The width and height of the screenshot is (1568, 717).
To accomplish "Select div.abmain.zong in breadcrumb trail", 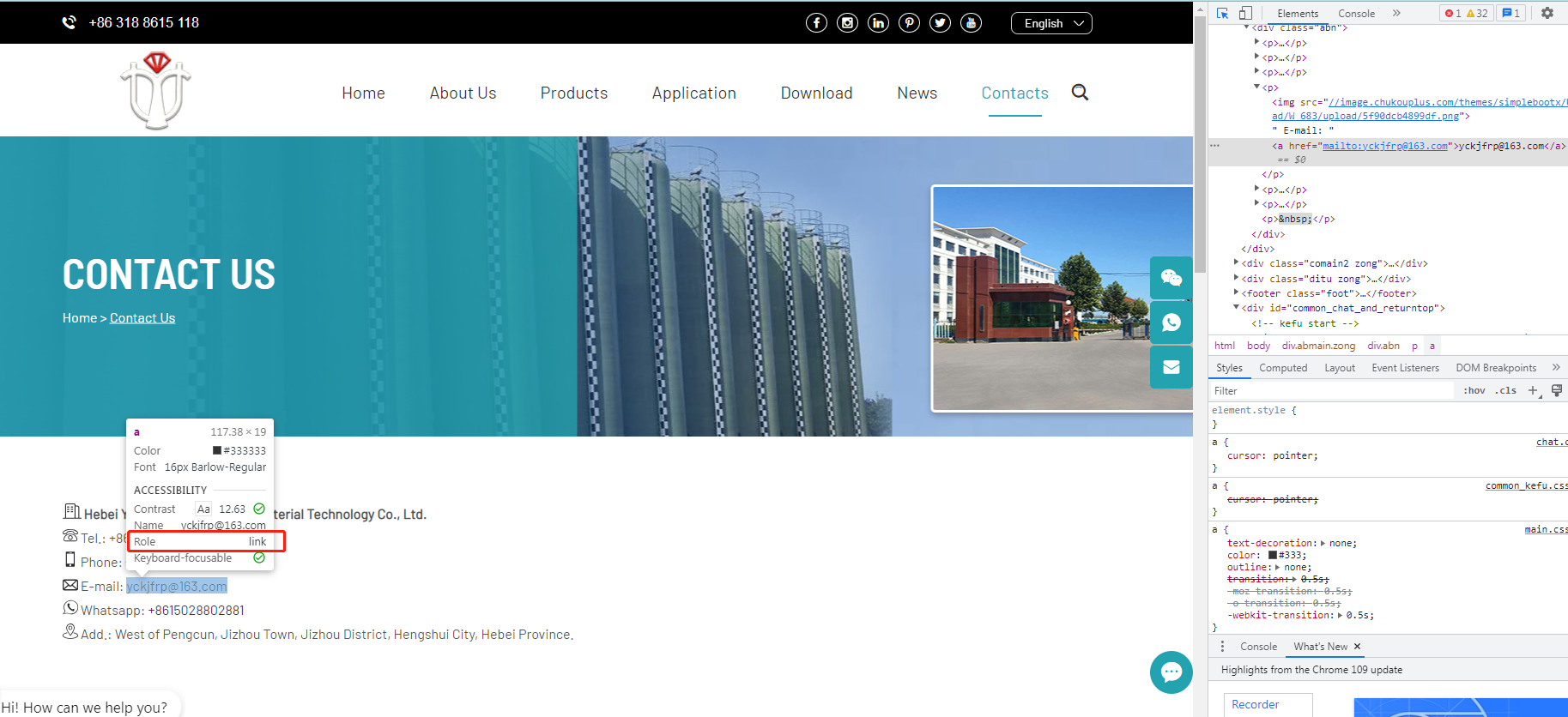I will click(1318, 346).
